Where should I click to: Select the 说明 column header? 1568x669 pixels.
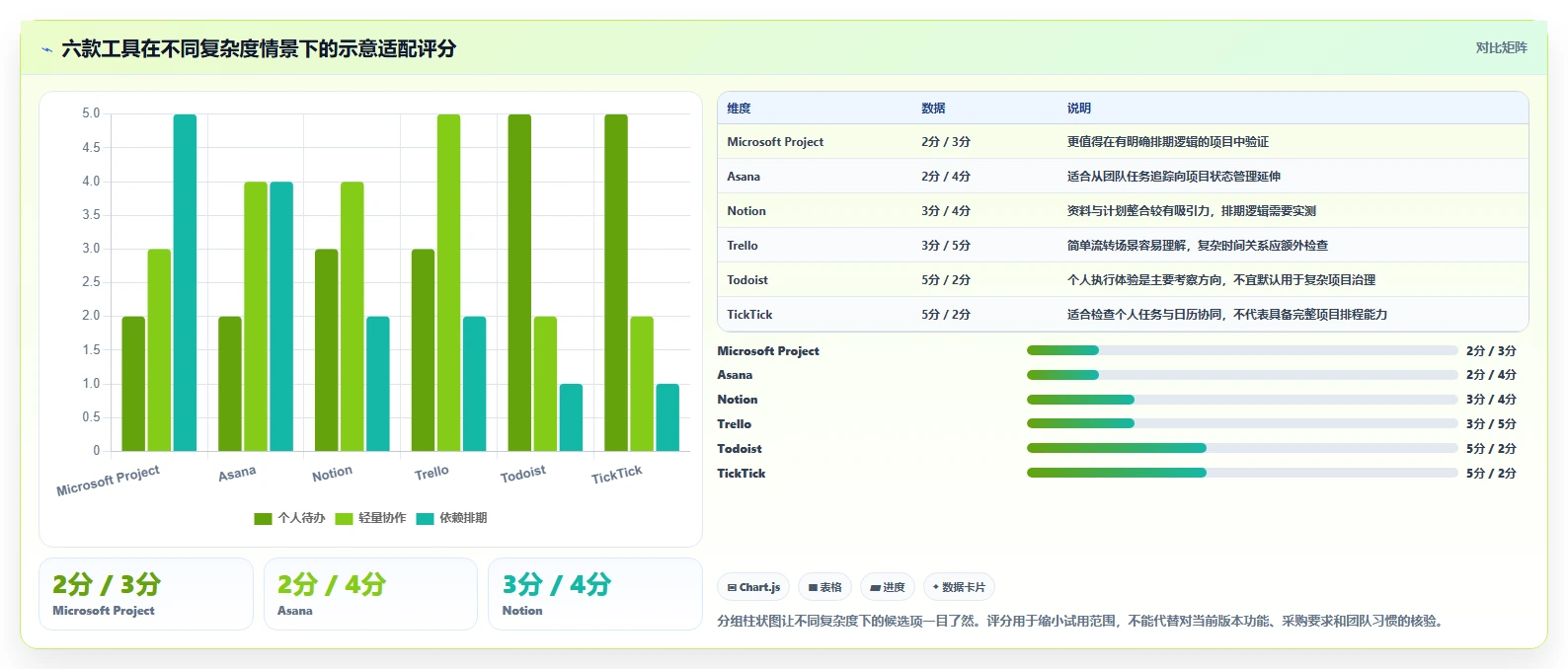point(1078,109)
